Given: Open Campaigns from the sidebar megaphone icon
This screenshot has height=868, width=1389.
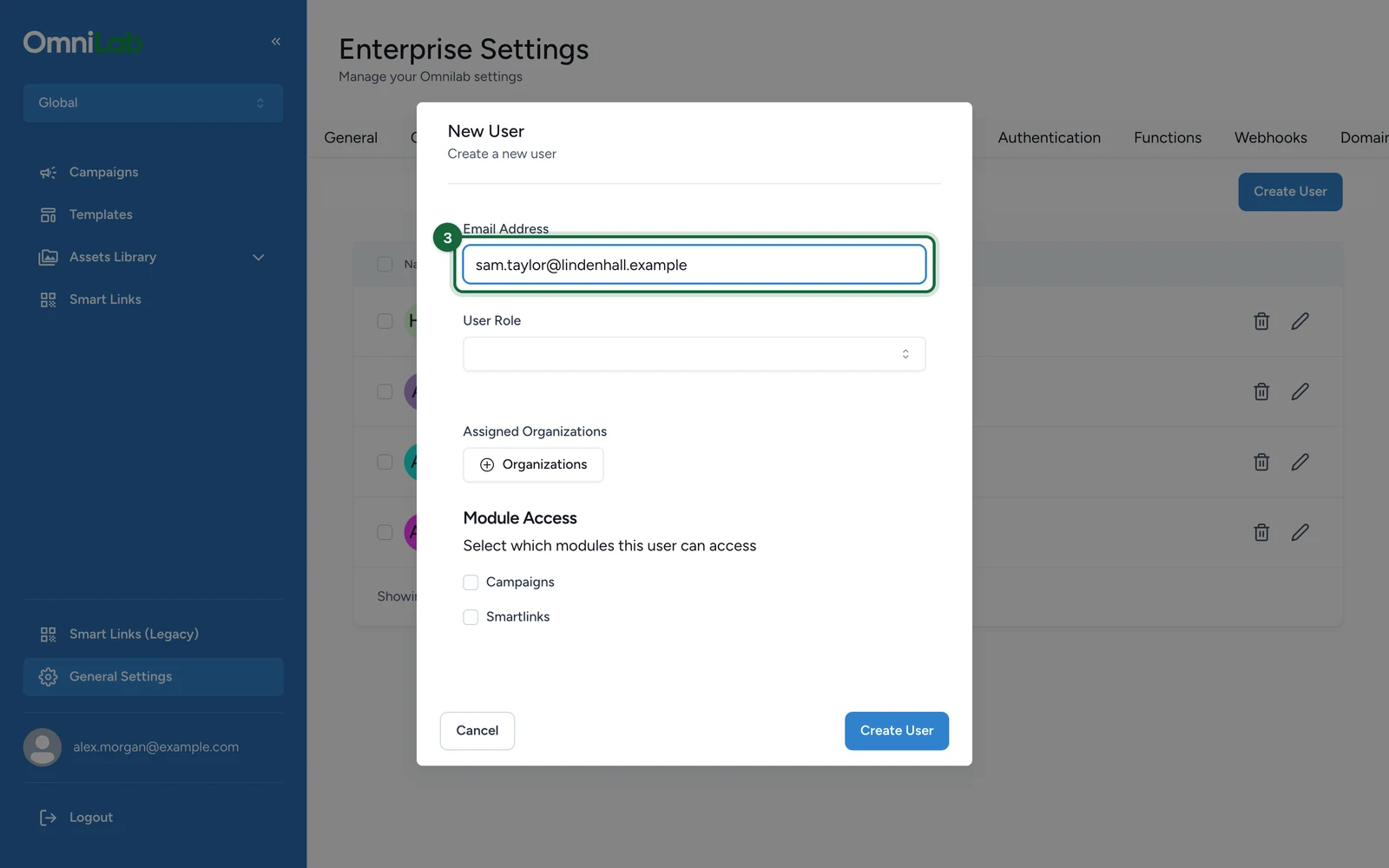Looking at the screenshot, I should [x=48, y=173].
